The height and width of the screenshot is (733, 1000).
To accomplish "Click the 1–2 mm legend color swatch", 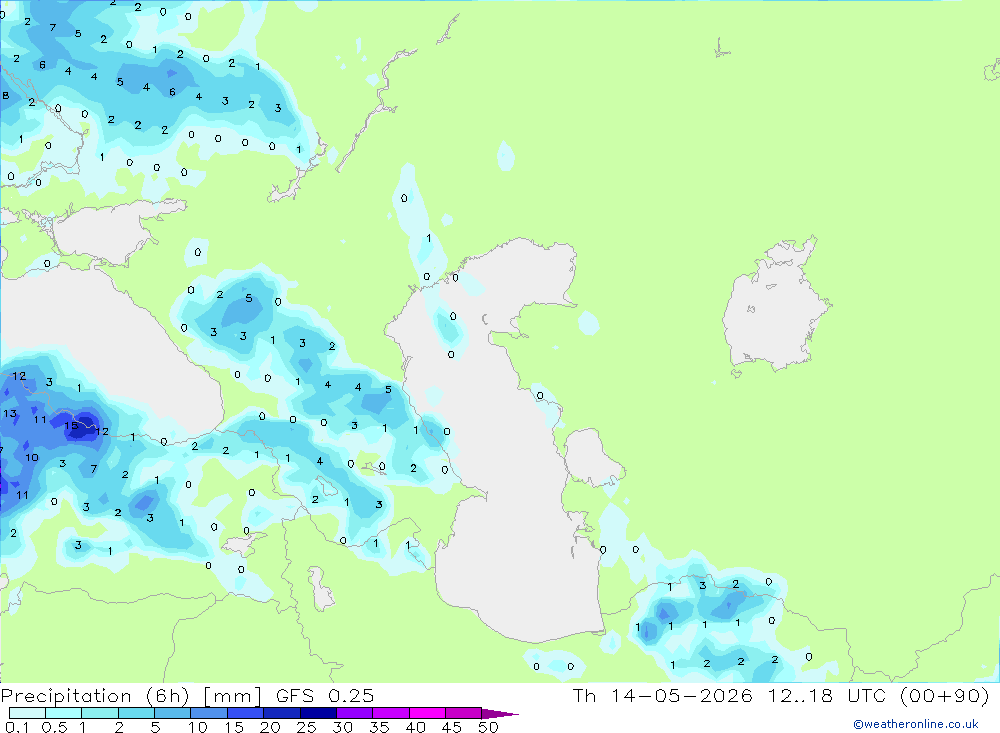I will 100,713.
